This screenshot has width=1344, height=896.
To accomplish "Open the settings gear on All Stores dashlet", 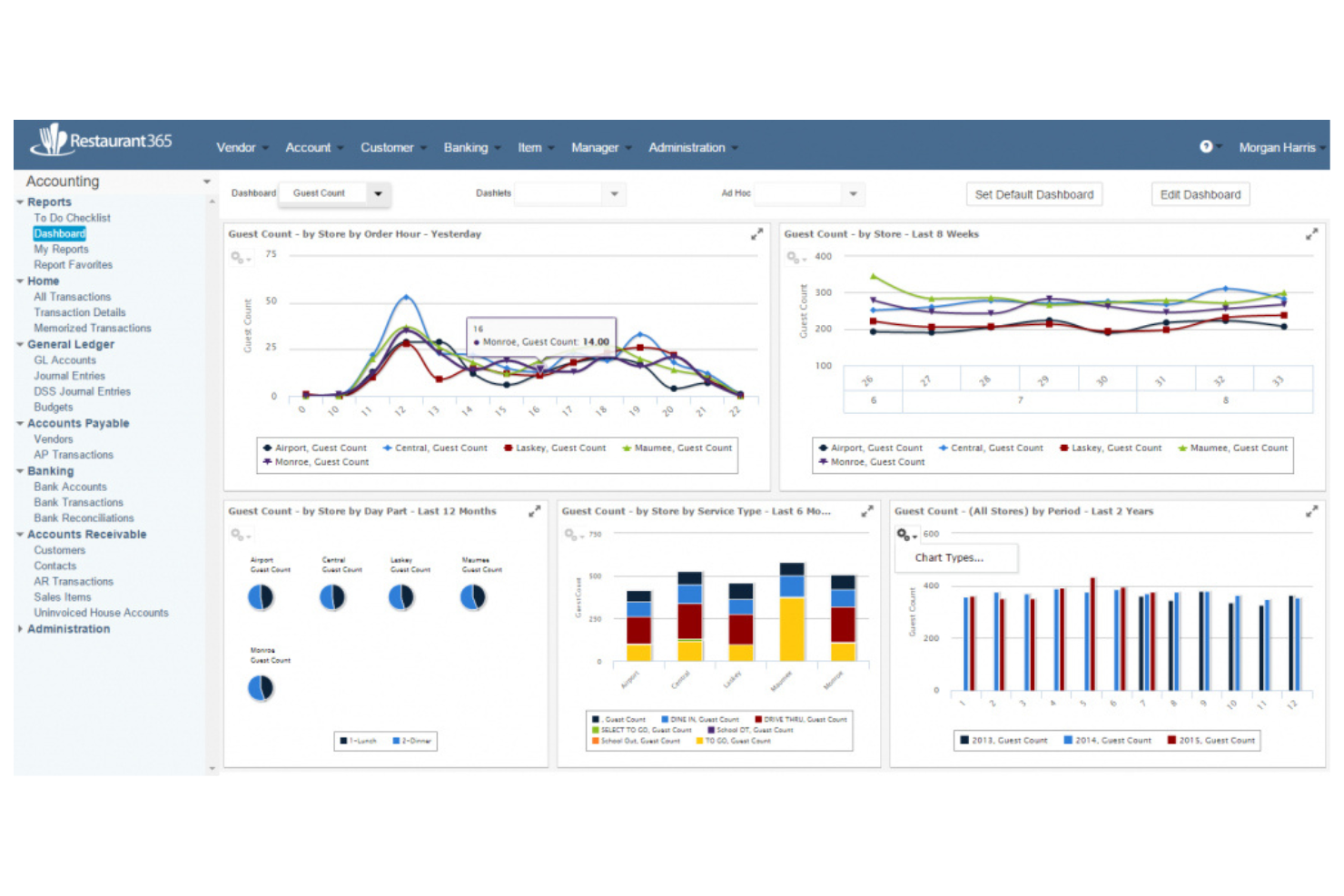I will point(903,536).
